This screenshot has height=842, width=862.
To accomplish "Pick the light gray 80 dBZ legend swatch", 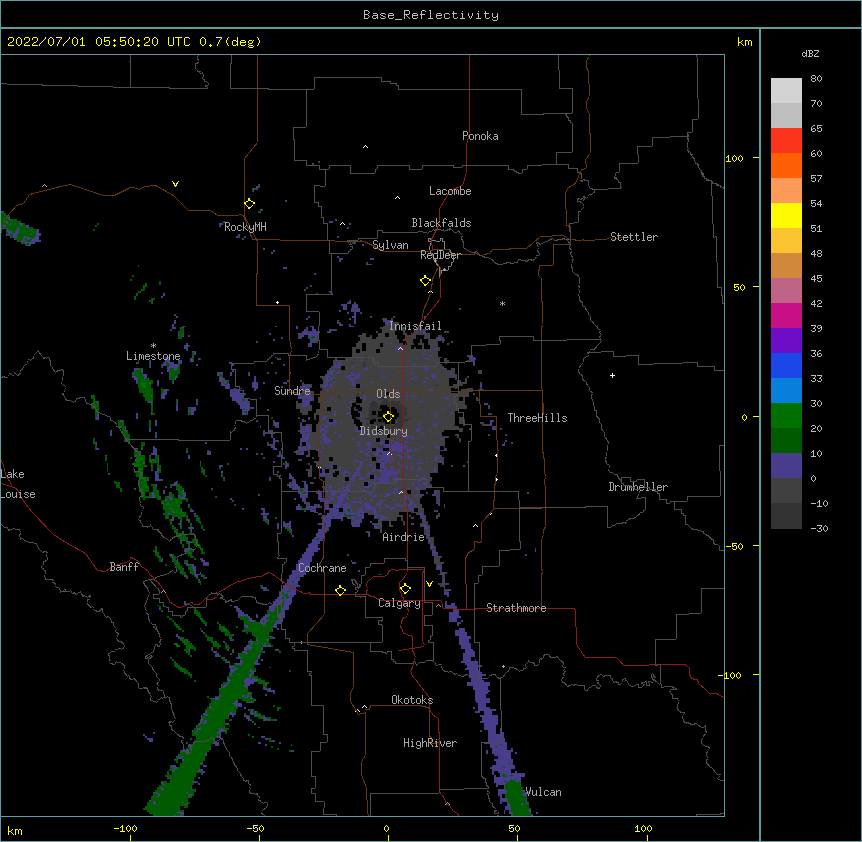I will coord(786,91).
